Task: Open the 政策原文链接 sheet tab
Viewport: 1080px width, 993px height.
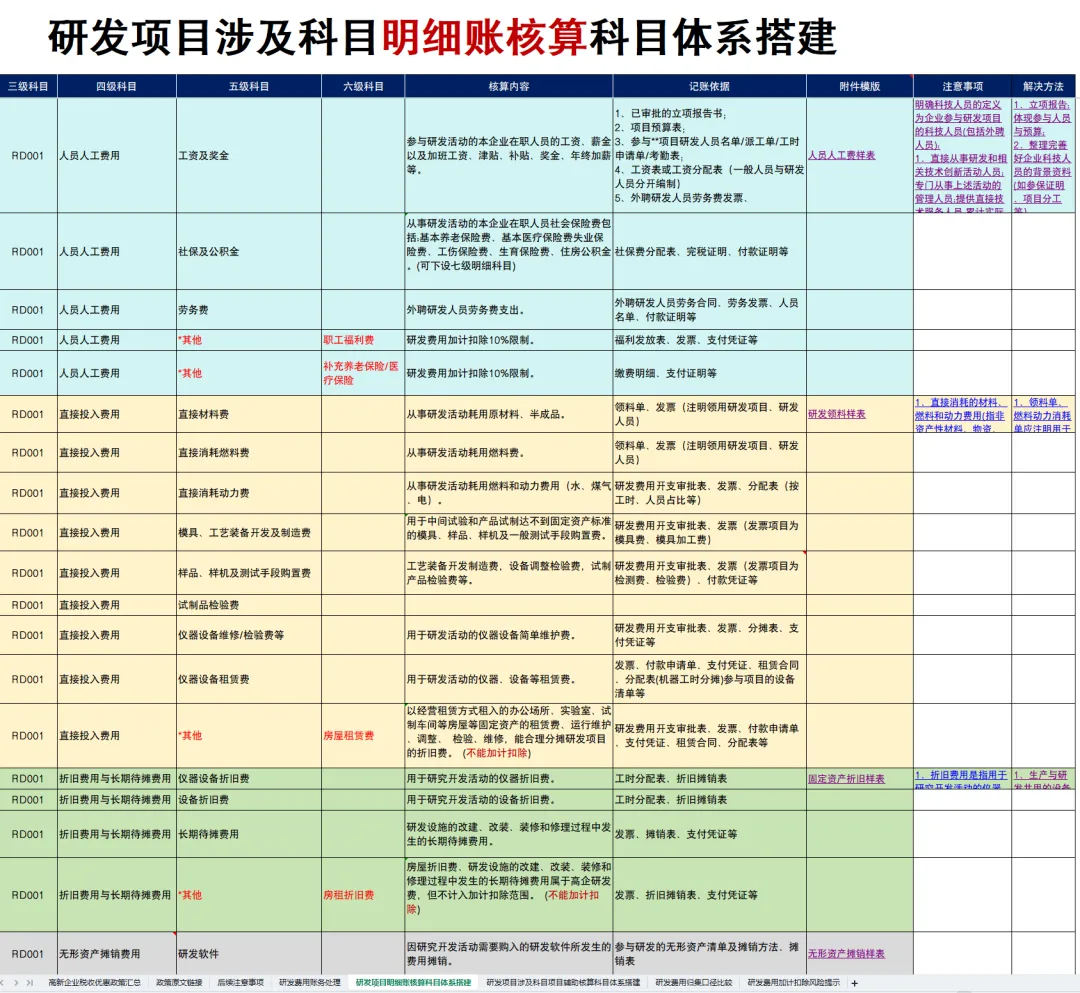Action: [179, 983]
